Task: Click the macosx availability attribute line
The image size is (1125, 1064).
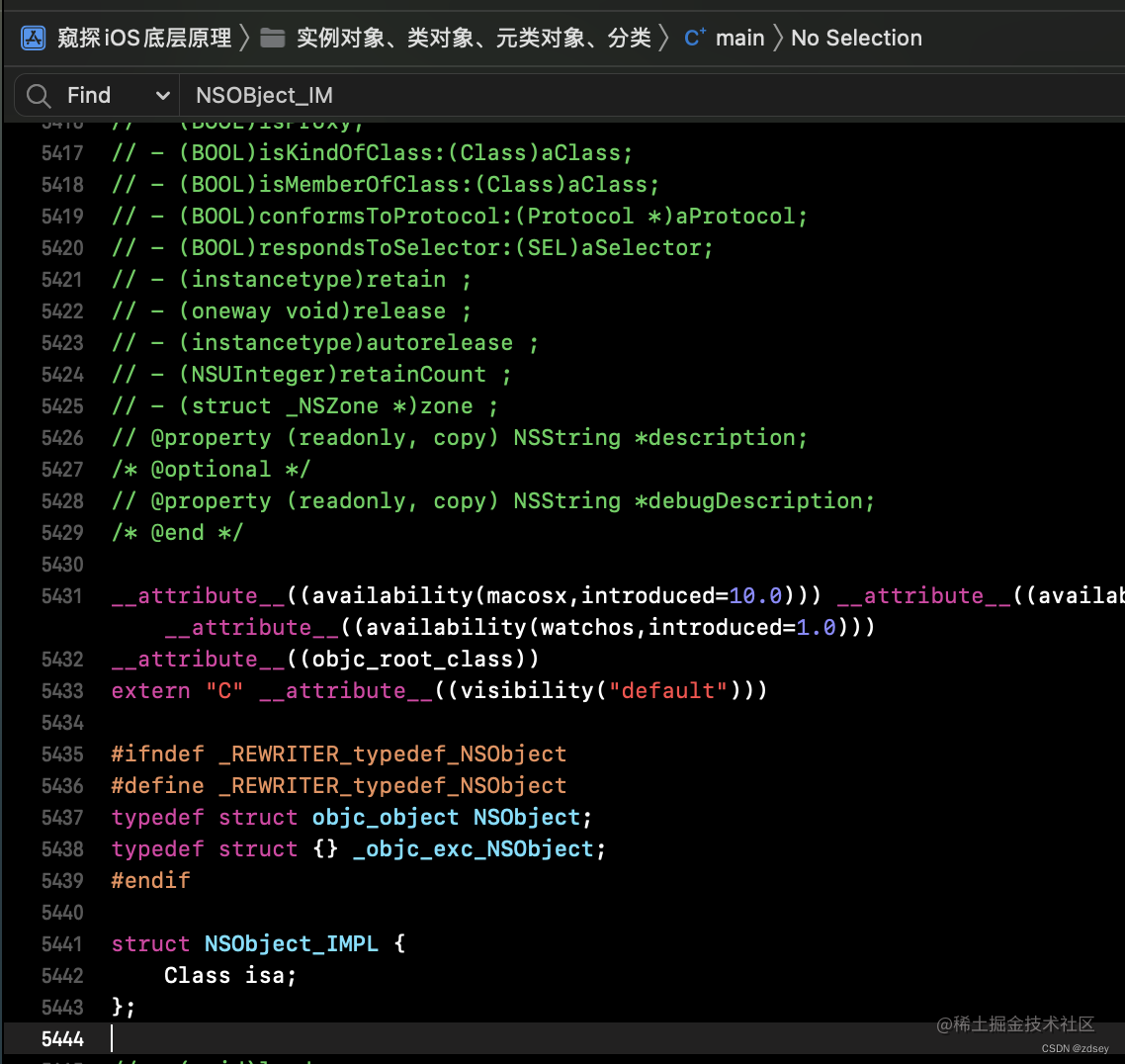Action: [x=618, y=596]
